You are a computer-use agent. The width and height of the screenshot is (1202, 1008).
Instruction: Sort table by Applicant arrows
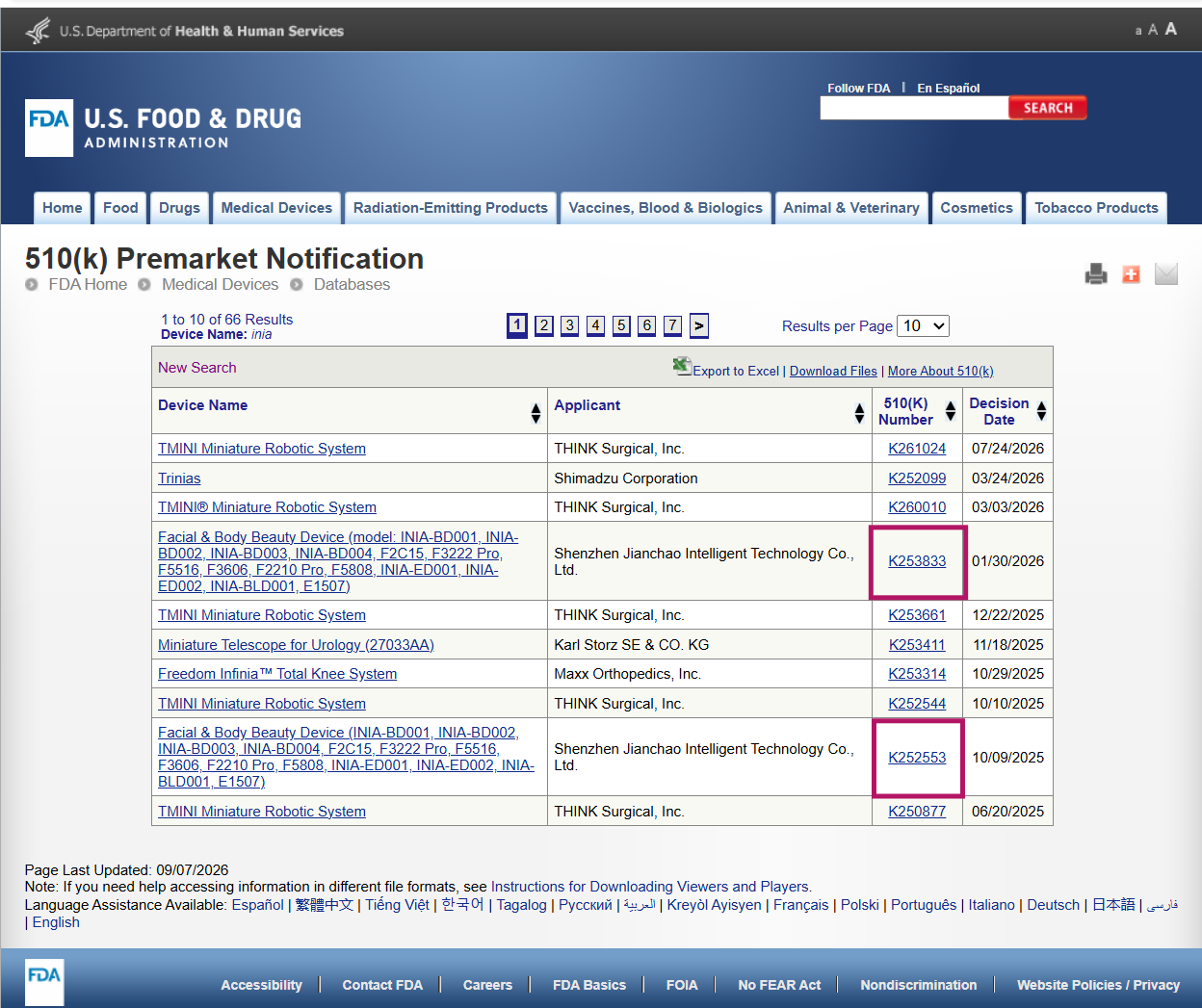[x=859, y=413]
